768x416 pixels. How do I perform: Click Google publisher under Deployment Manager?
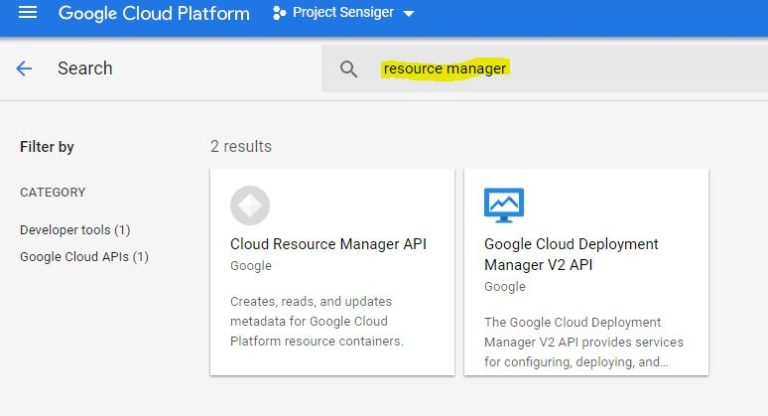coord(505,286)
